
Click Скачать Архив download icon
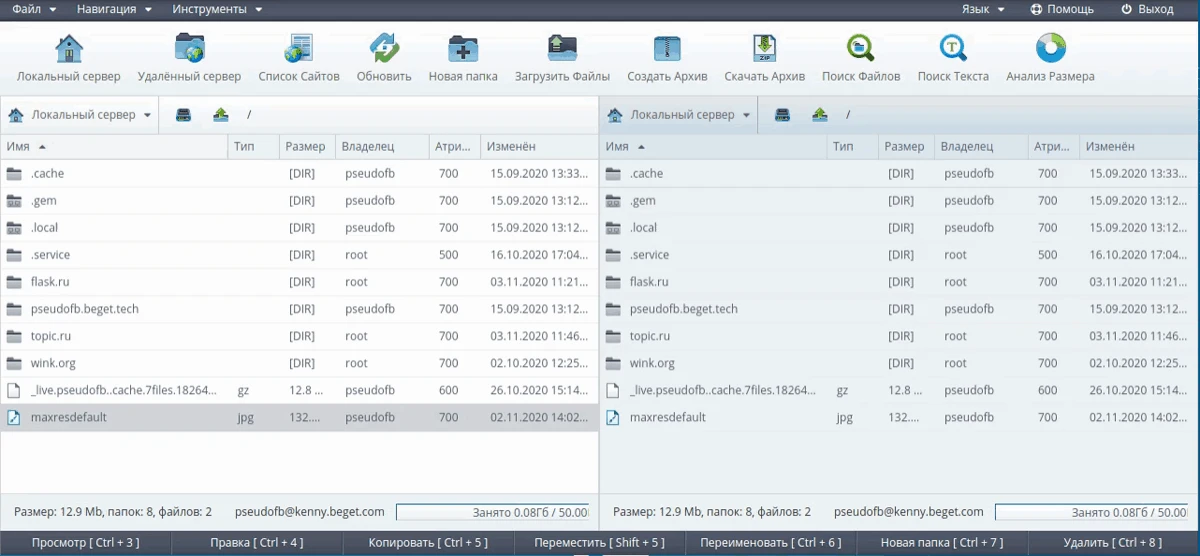(x=765, y=49)
